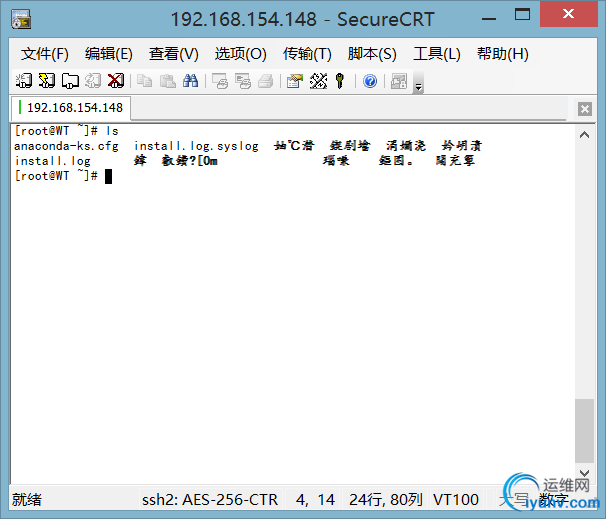
Task: Click ssh2: AES-256-CTR in status bar
Action: (210, 500)
